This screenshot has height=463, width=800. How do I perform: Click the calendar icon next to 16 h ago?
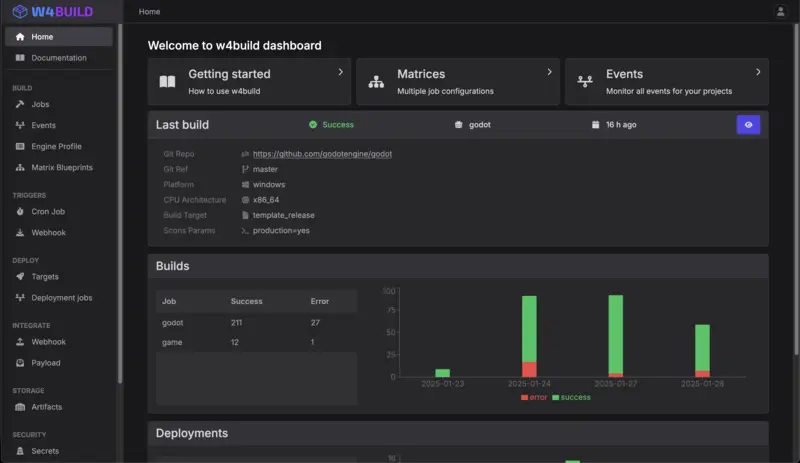click(595, 125)
